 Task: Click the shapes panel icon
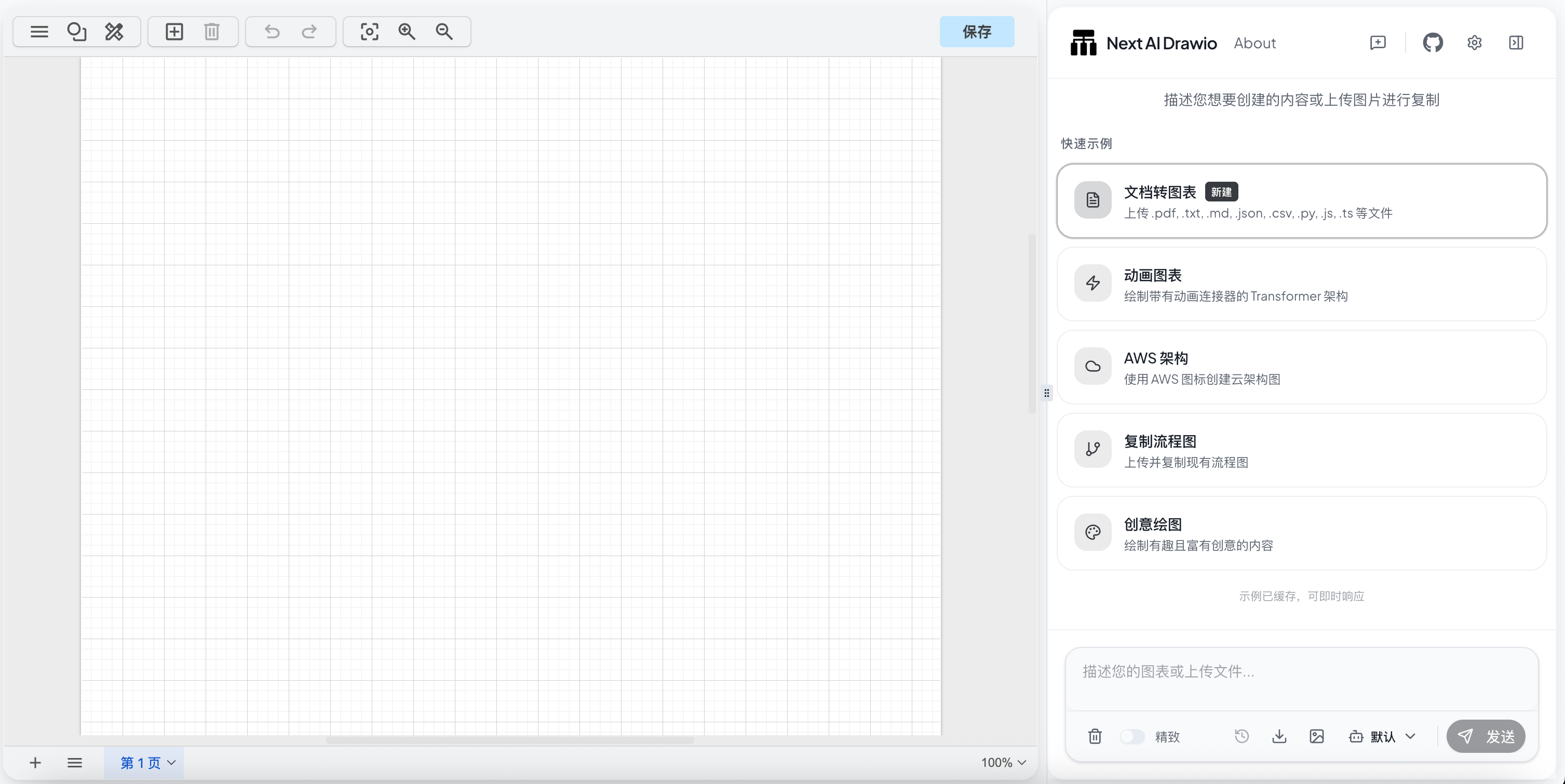tap(76, 32)
